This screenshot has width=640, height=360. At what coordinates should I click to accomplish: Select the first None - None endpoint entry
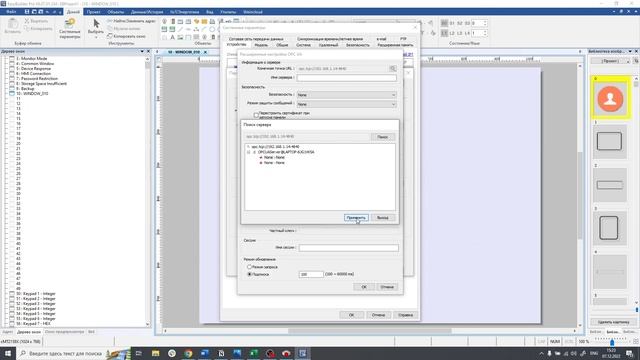pos(274,157)
